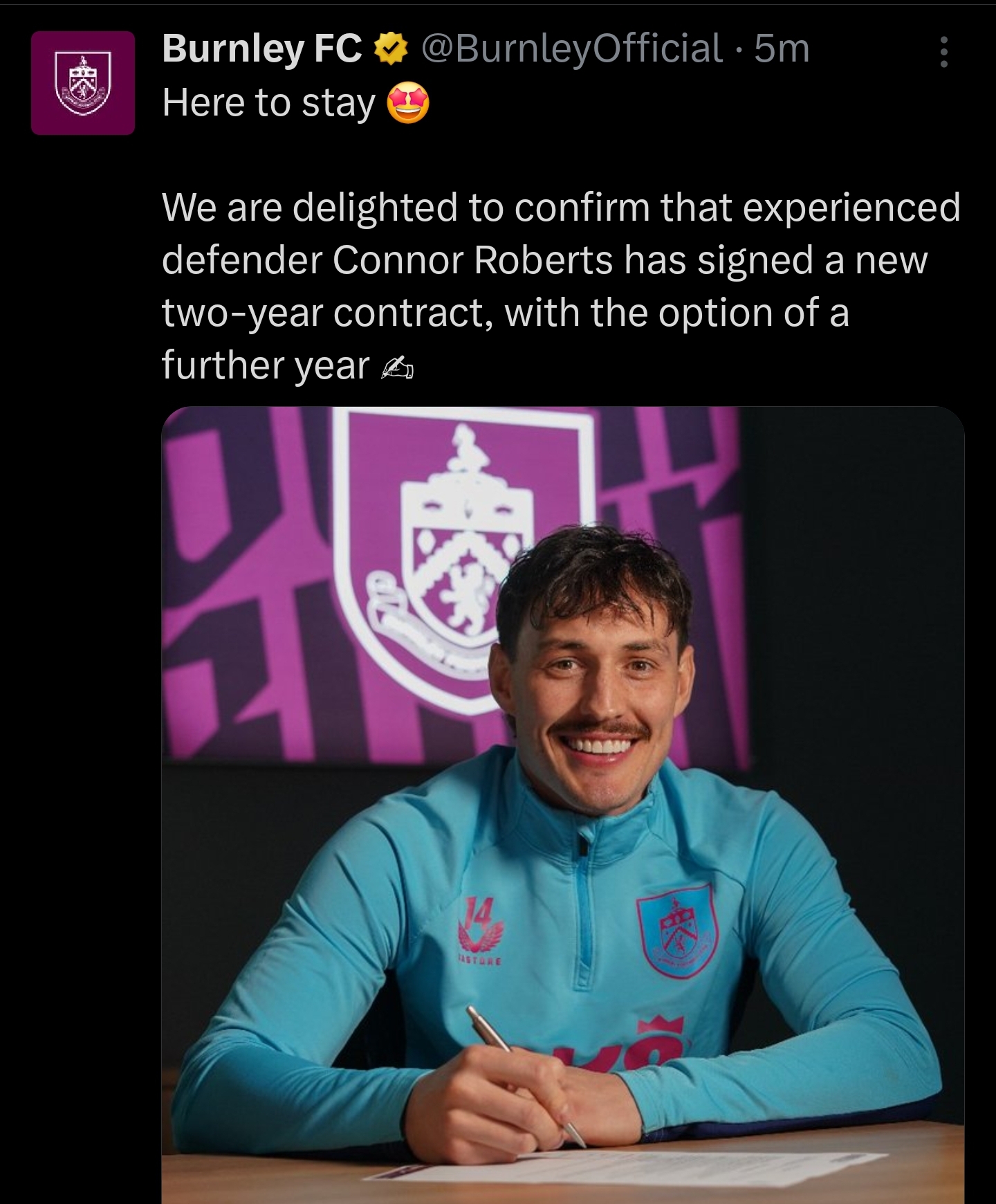Click the 5m post timestamp

pyautogui.click(x=782, y=49)
